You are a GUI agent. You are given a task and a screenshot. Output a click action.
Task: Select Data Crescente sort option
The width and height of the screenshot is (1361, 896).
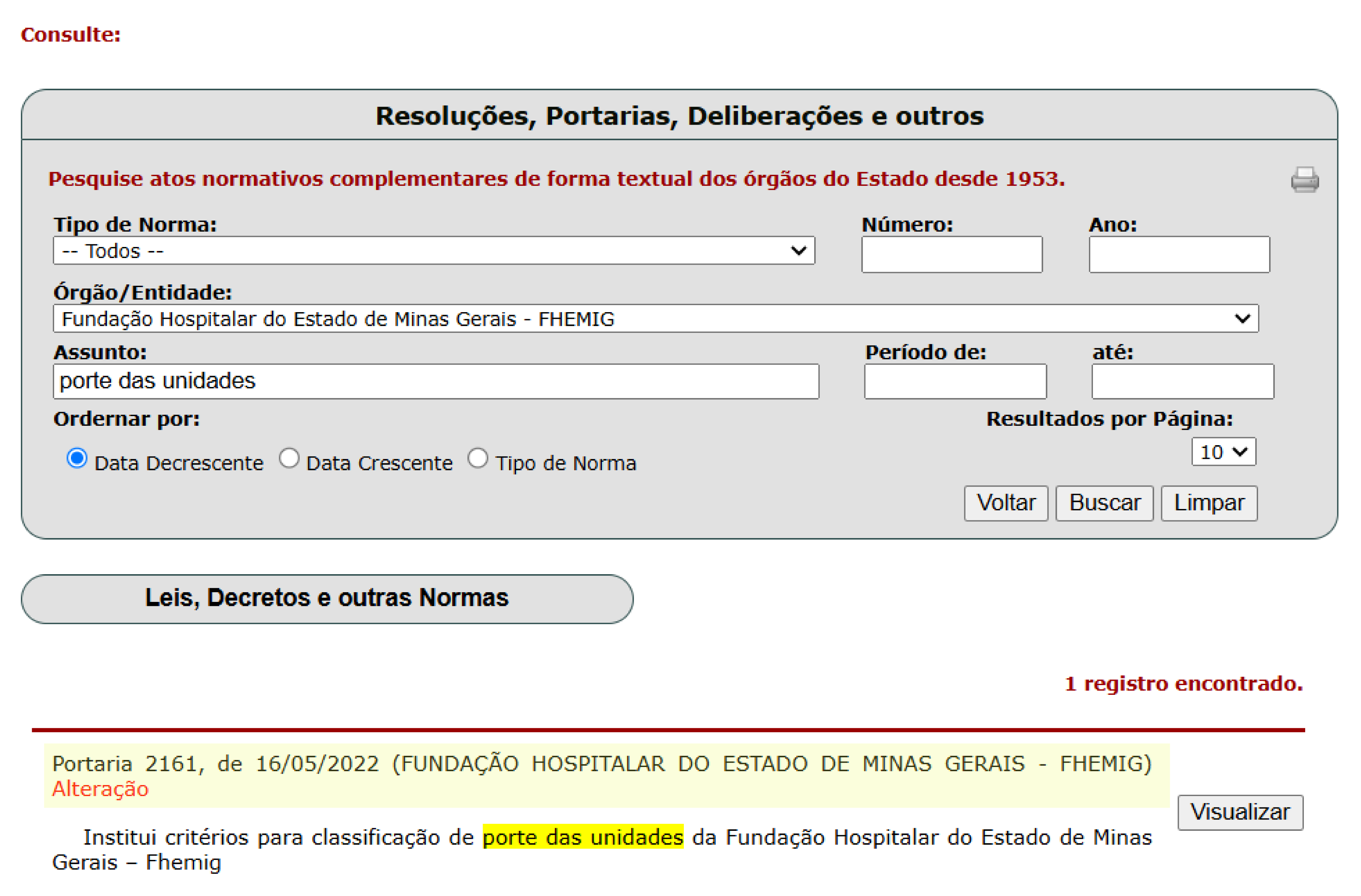click(x=289, y=459)
